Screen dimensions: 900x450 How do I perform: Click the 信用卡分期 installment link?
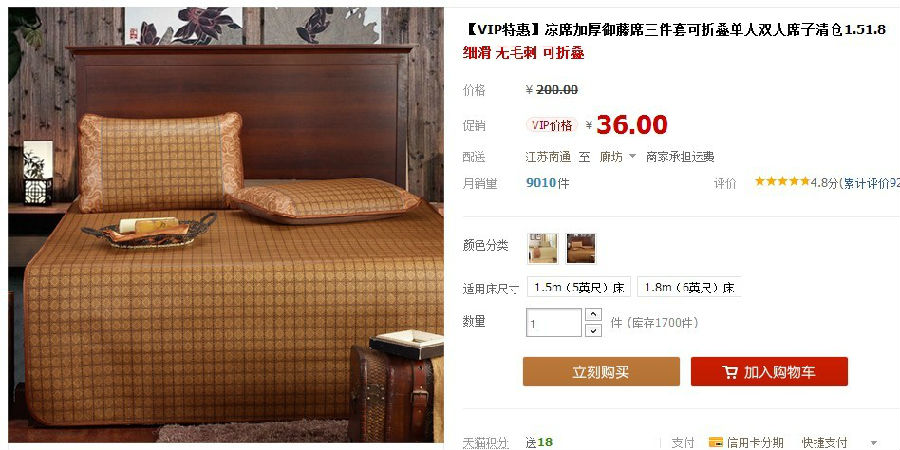pos(755,443)
